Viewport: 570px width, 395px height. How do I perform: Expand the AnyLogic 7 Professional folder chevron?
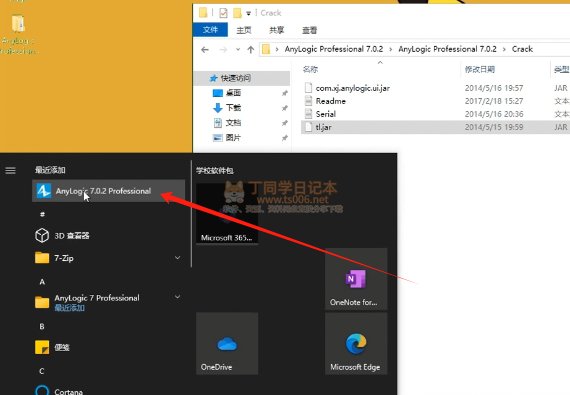(177, 297)
